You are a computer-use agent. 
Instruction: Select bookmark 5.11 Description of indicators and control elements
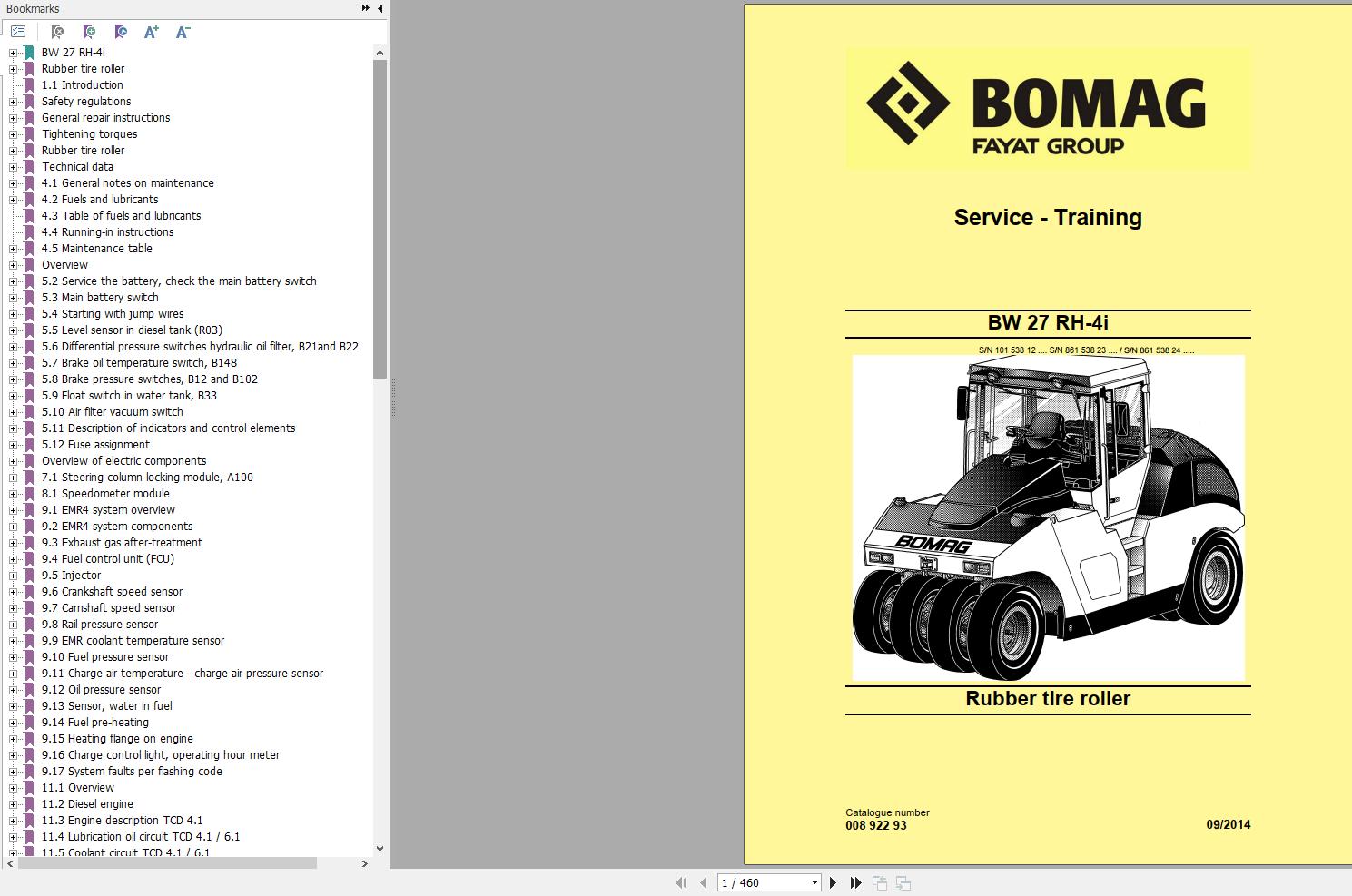[x=168, y=428]
